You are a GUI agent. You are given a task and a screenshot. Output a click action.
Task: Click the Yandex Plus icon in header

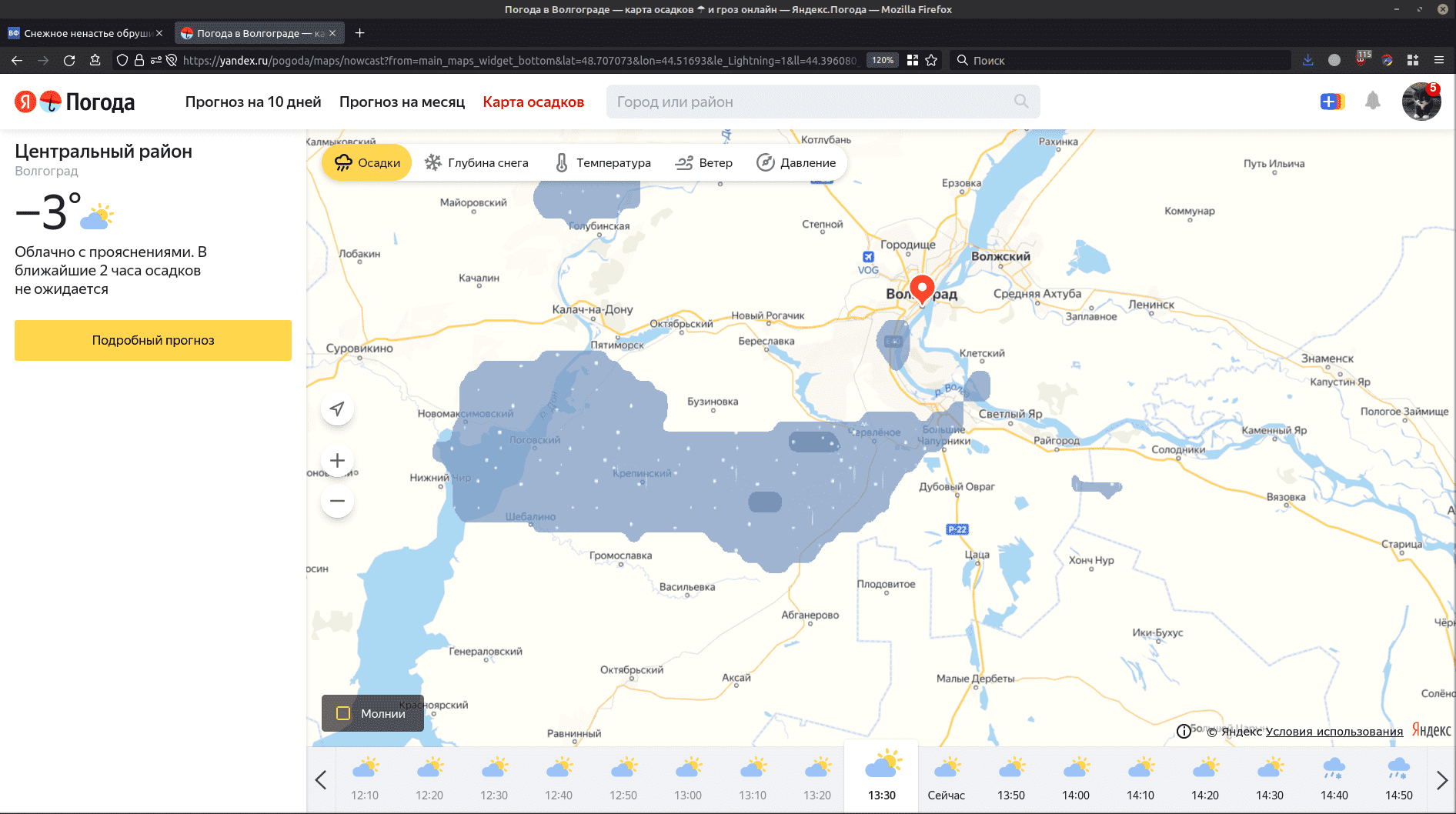click(x=1331, y=102)
